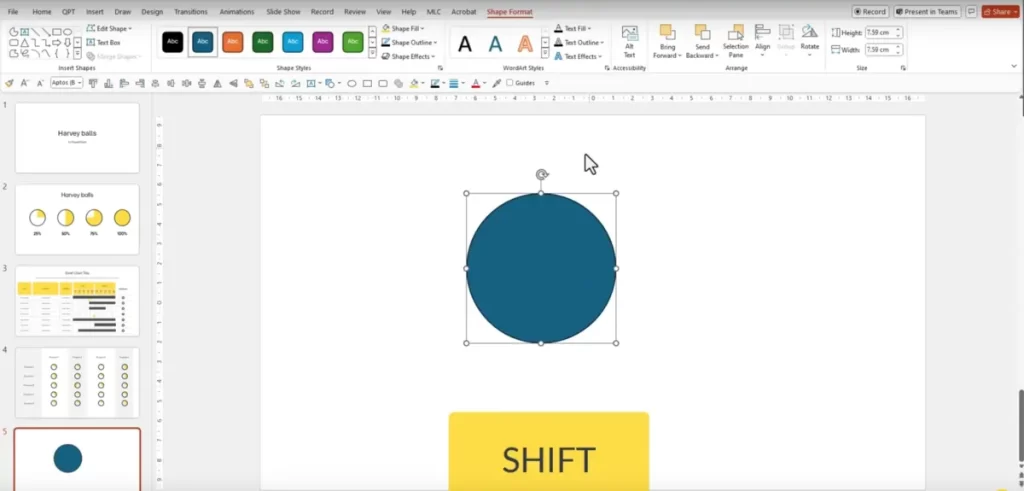Open Shape Styles dialog launcher
1024x491 pixels.
tap(440, 68)
